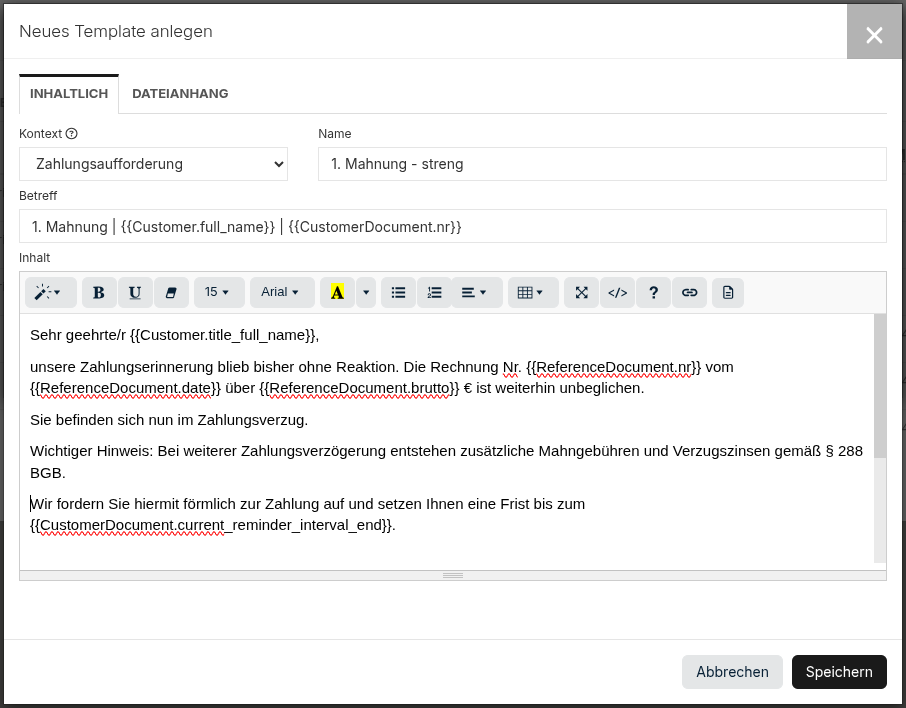Image resolution: width=906 pixels, height=708 pixels.
Task: Click the Abbrechen button
Action: click(x=732, y=672)
